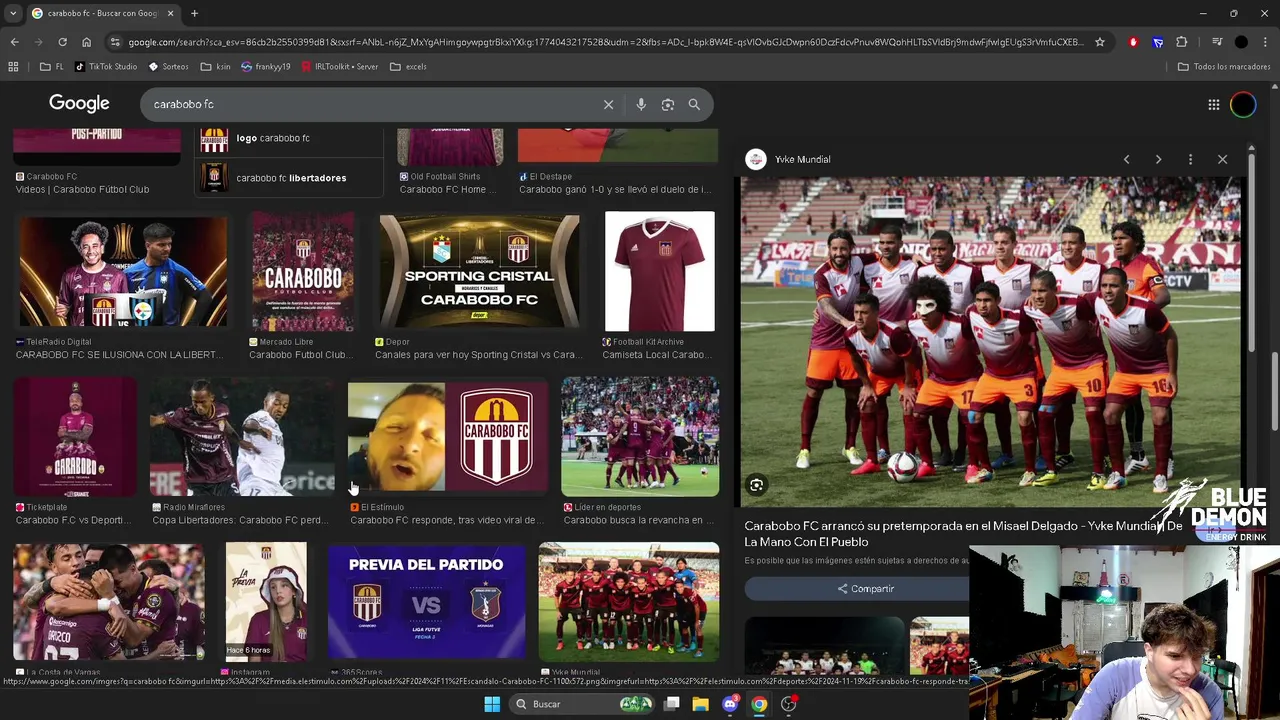Image resolution: width=1280 pixels, height=720 pixels.
Task: Open the Mercado Libre Carabobo poster thumbnail
Action: point(303,272)
